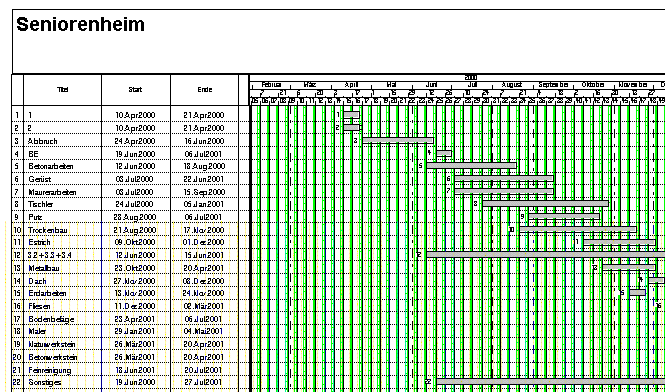
Task: Select row number 12 header
Action: point(17,255)
